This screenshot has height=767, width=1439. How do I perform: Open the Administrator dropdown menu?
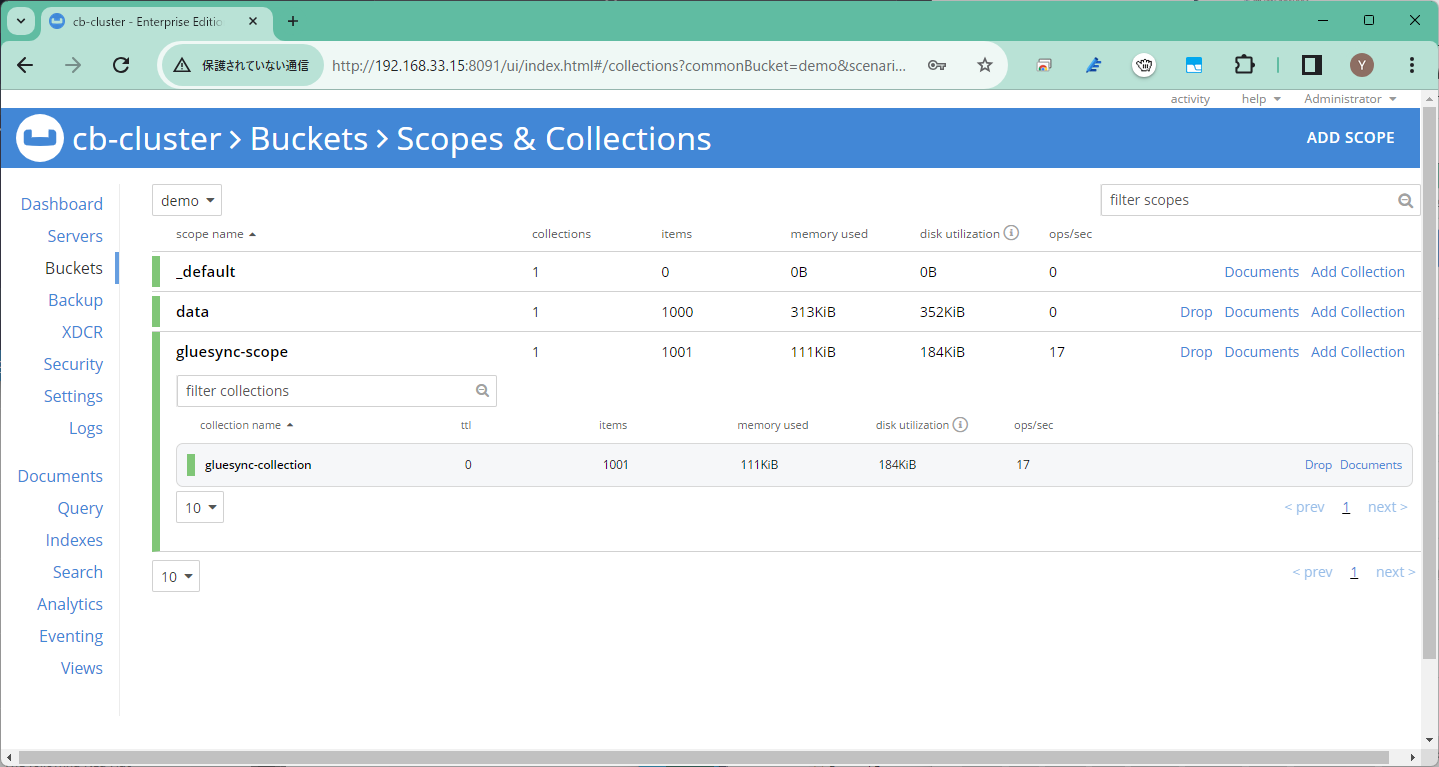coord(1350,99)
